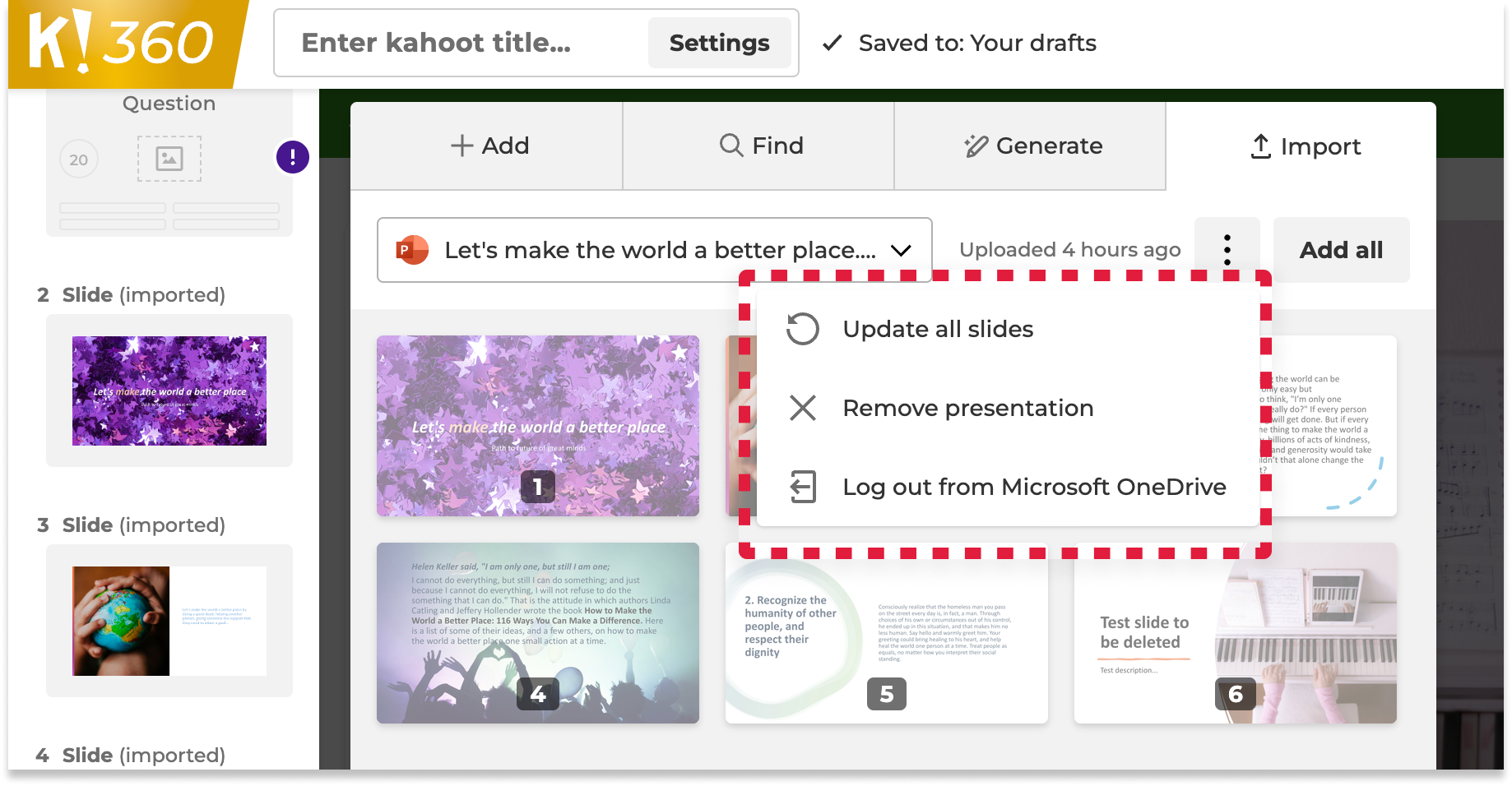Click the number 6 badge on slide
The height and width of the screenshot is (786, 1512).
click(x=1236, y=694)
